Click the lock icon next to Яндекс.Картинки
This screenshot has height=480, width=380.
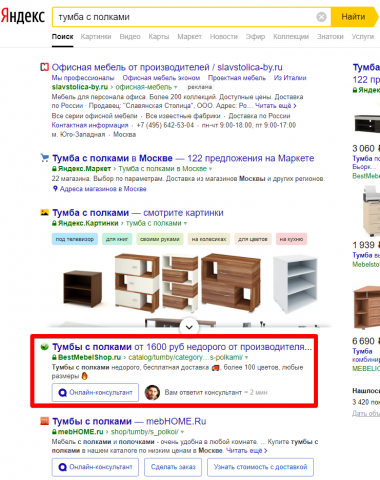pyautogui.click(x=54, y=223)
